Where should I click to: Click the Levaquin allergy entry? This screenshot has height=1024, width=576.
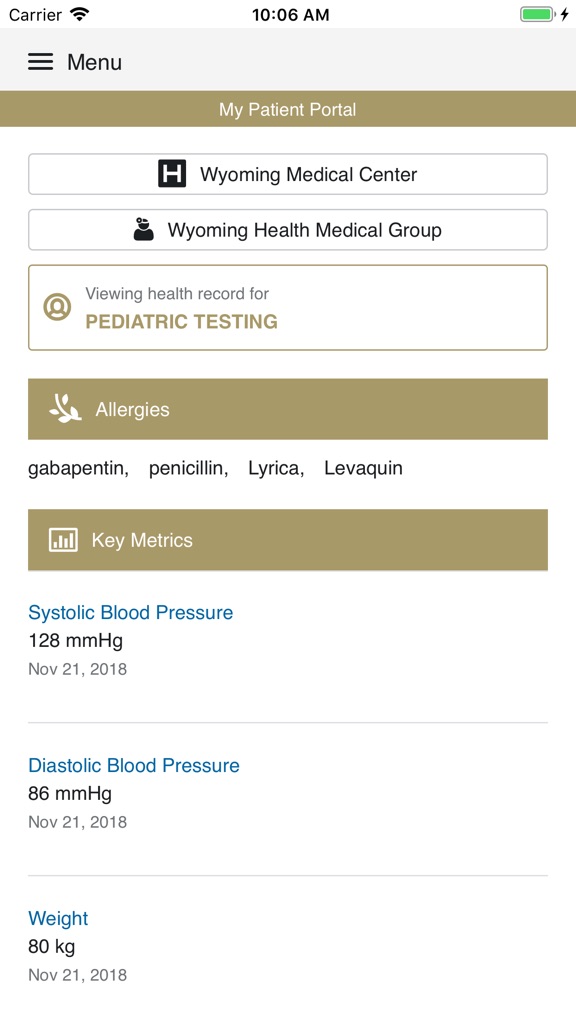click(362, 467)
